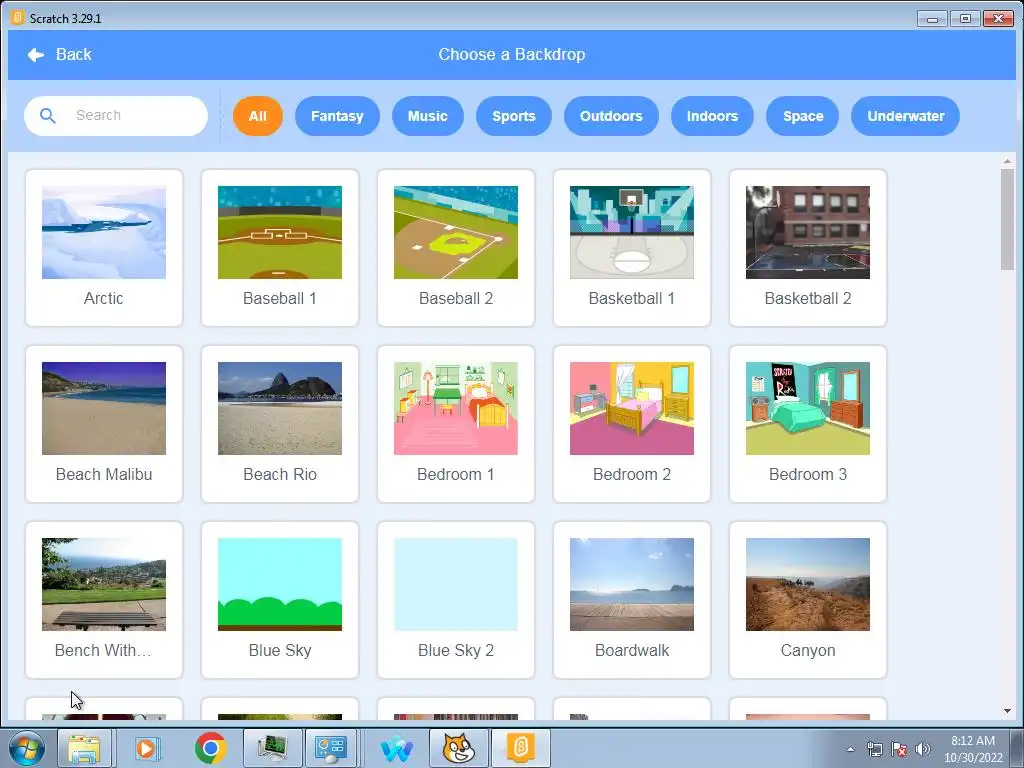Click the "Boardwalk" label text

pos(632,650)
